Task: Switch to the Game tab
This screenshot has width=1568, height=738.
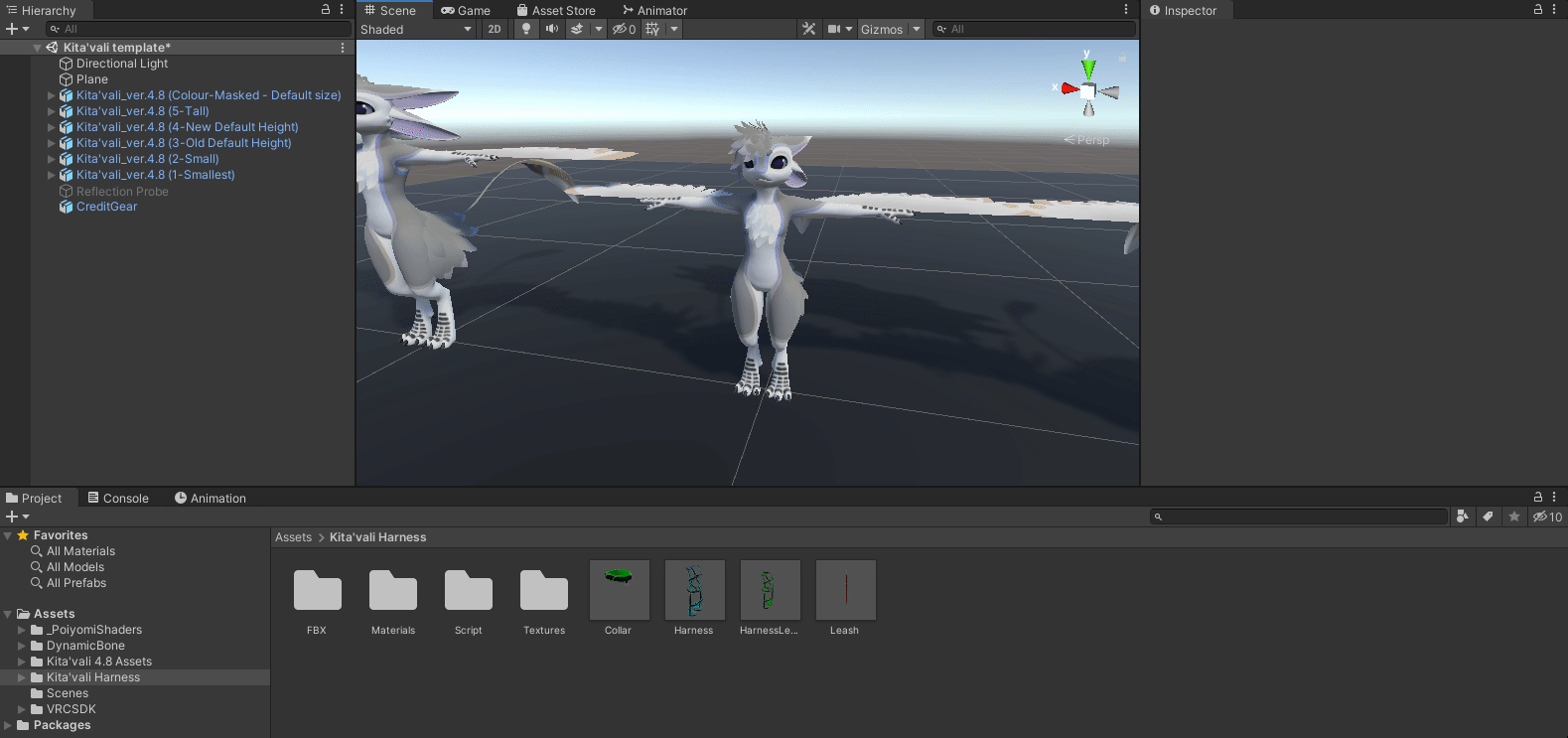Action: 466,10
